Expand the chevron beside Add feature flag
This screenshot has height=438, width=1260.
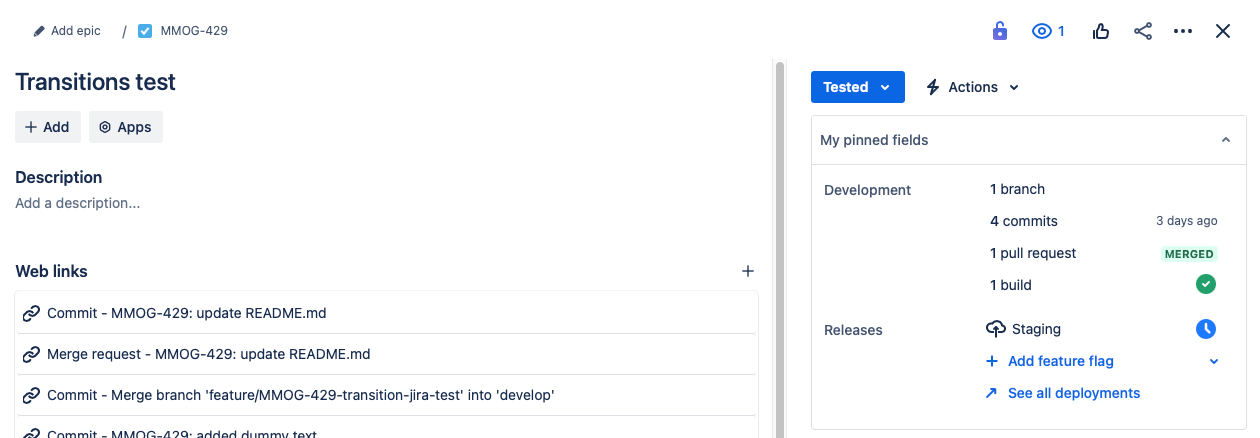(x=1214, y=361)
